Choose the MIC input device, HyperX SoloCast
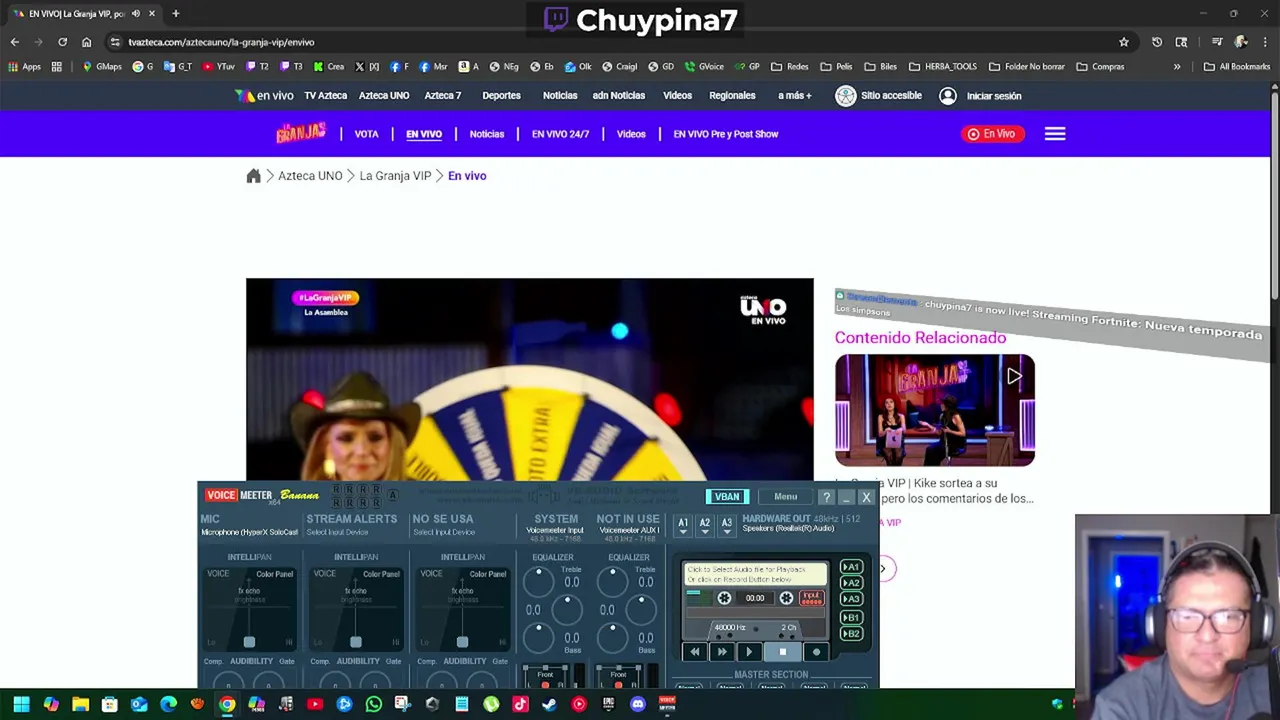 249,532
